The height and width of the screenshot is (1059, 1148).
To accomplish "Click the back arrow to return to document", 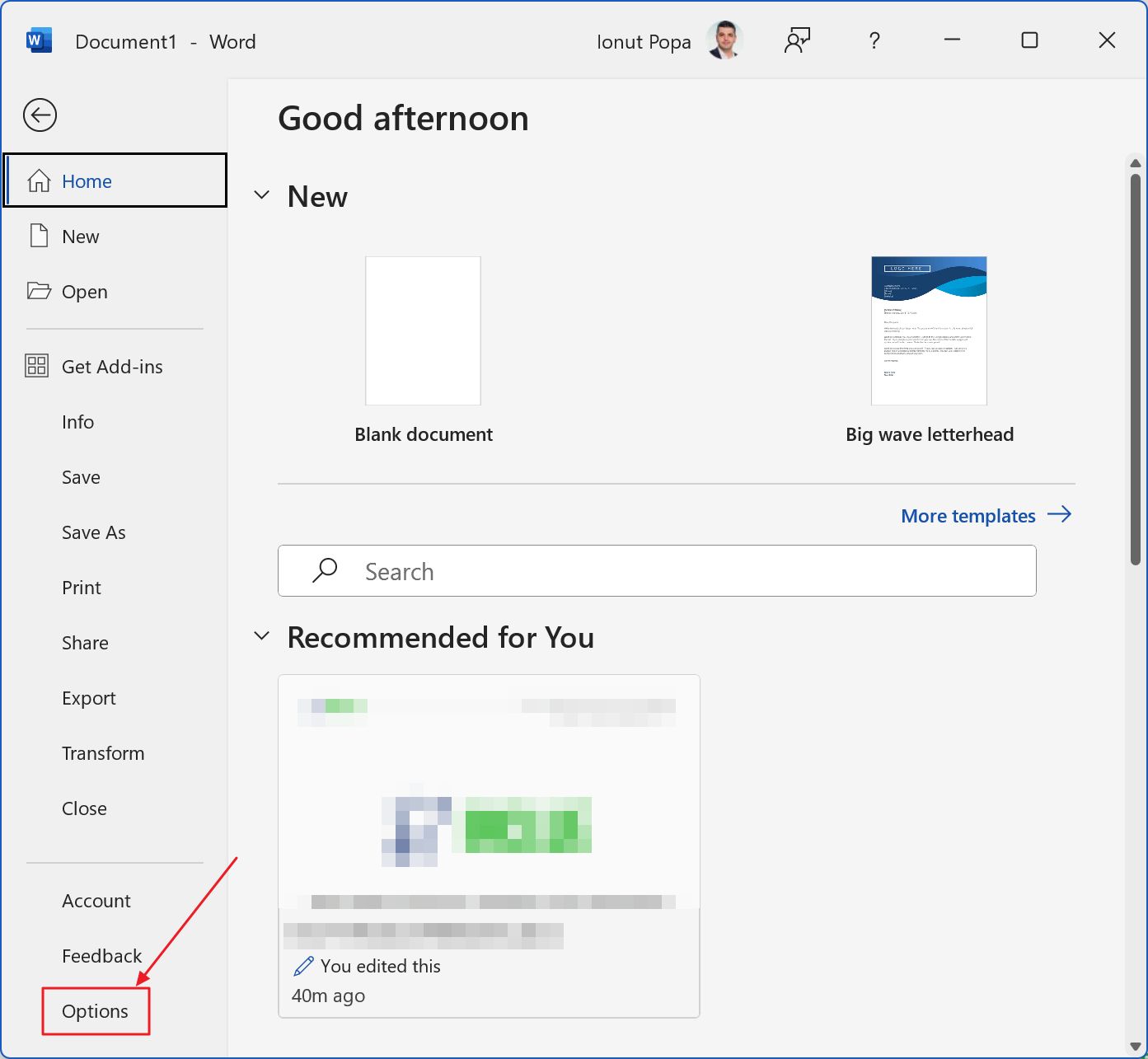I will point(40,115).
